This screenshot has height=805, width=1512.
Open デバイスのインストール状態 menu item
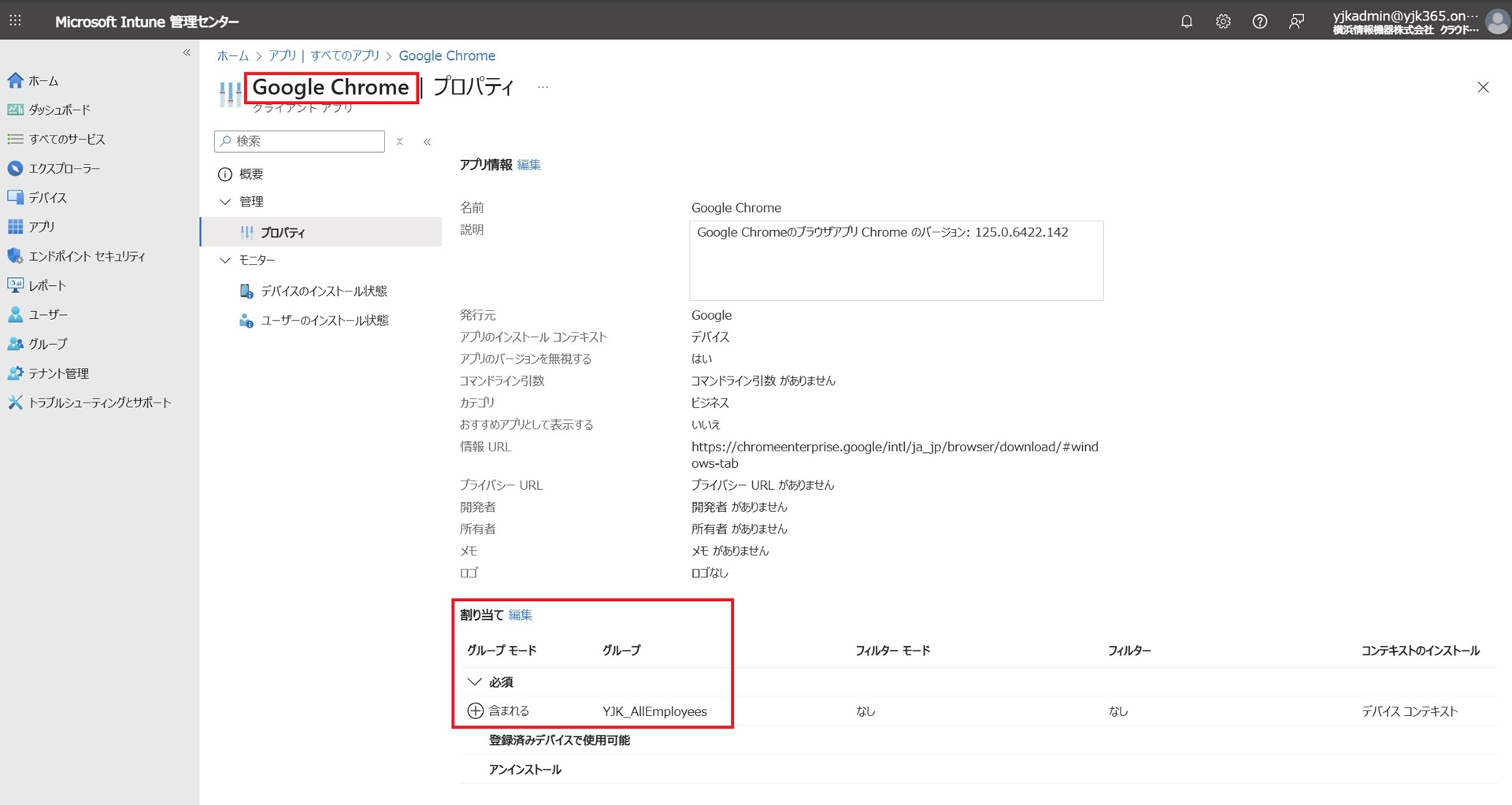[x=324, y=291]
